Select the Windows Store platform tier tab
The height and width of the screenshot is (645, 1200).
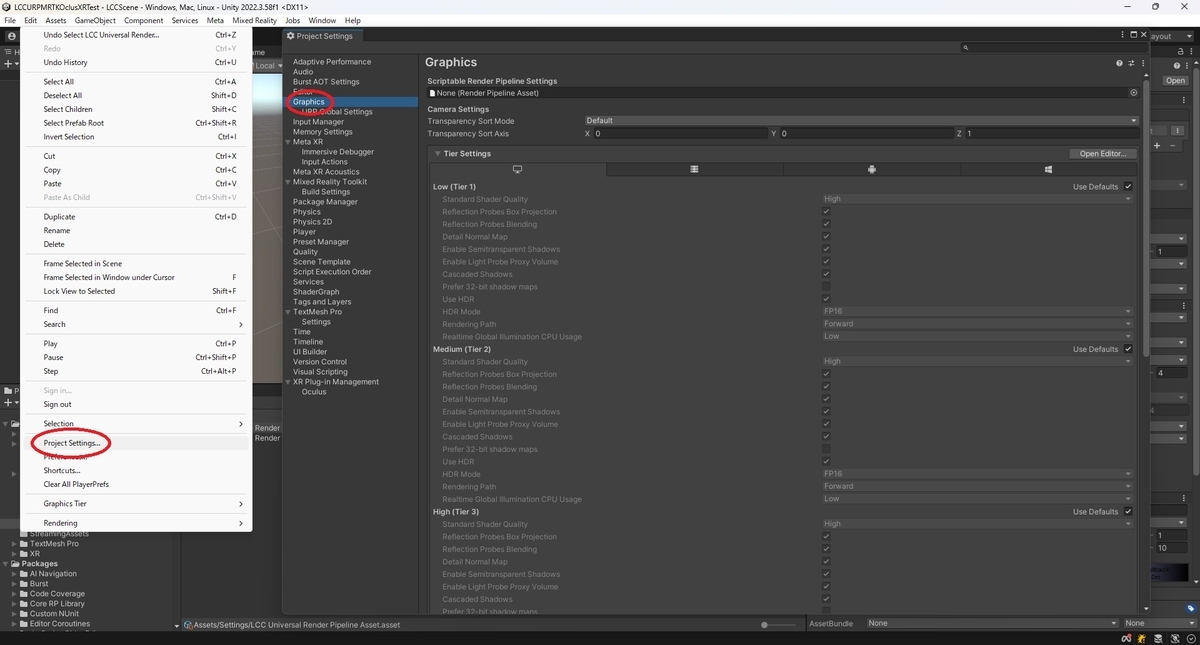click(1048, 170)
